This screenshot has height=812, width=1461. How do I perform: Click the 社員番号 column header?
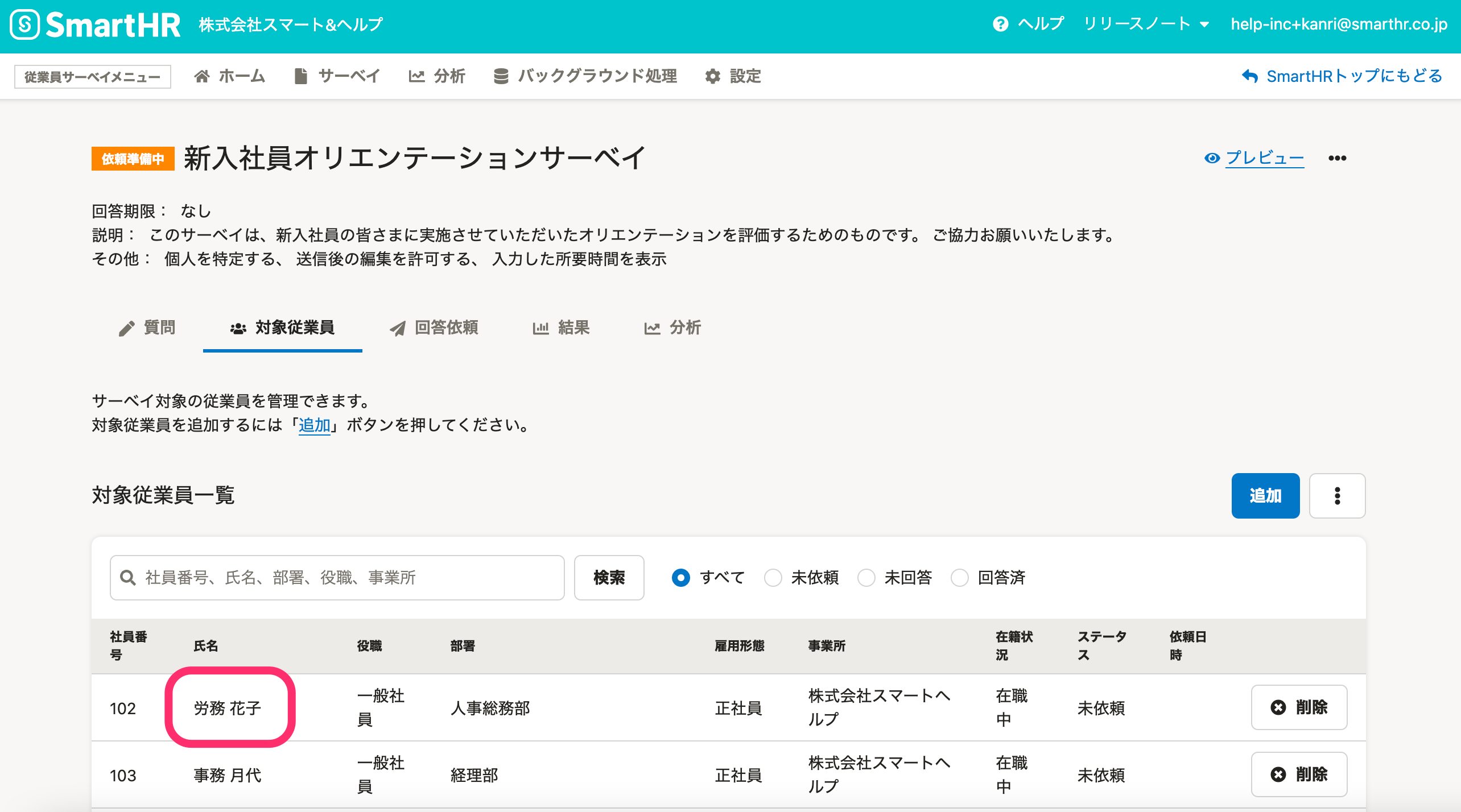point(129,646)
